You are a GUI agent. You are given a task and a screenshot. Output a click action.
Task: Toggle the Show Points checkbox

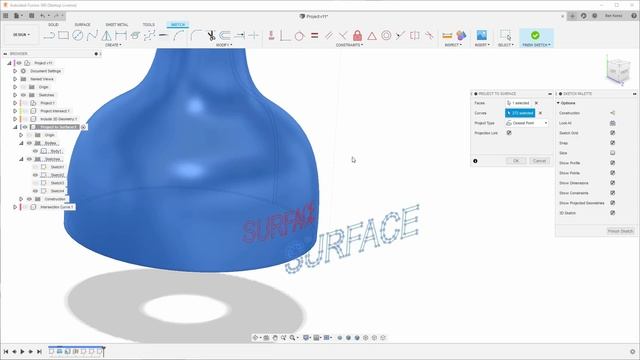click(612, 173)
